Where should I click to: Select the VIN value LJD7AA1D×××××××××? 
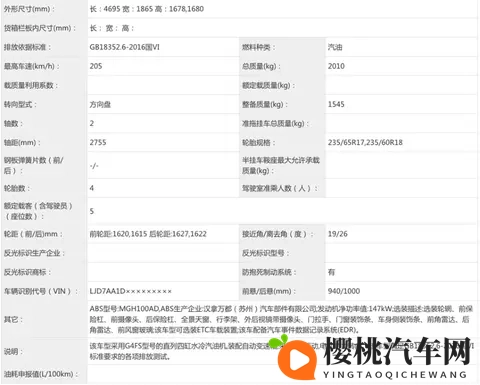click(x=130, y=291)
